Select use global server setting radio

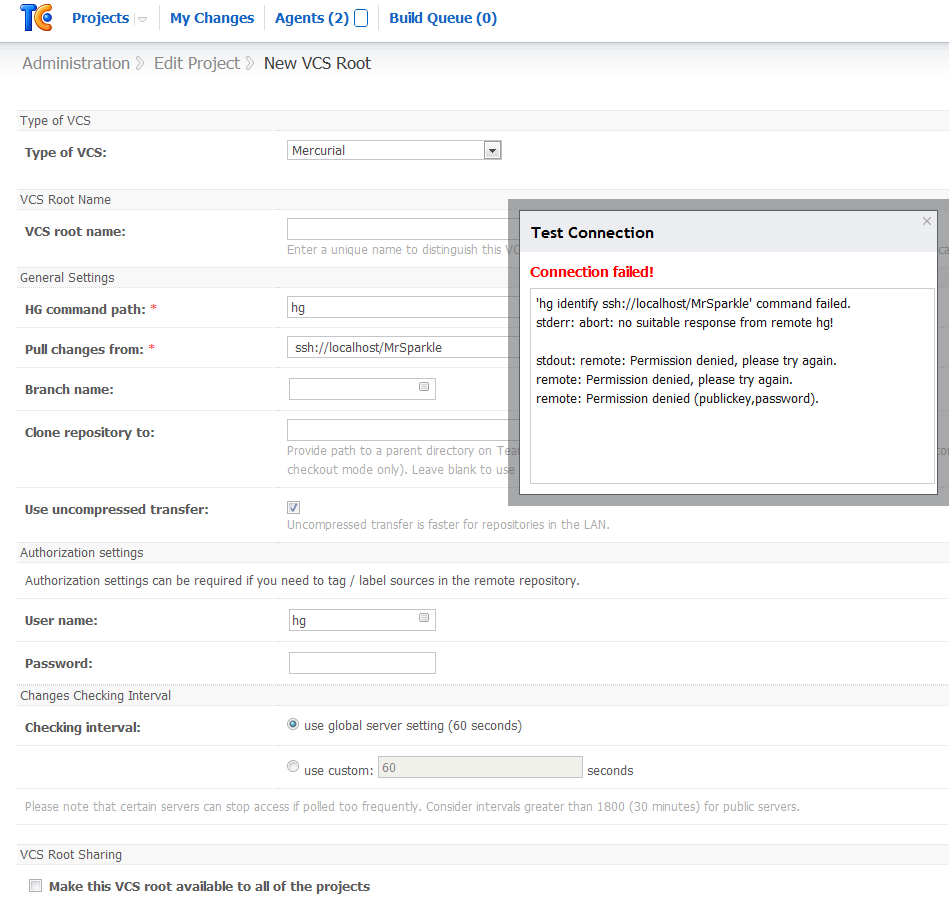293,724
